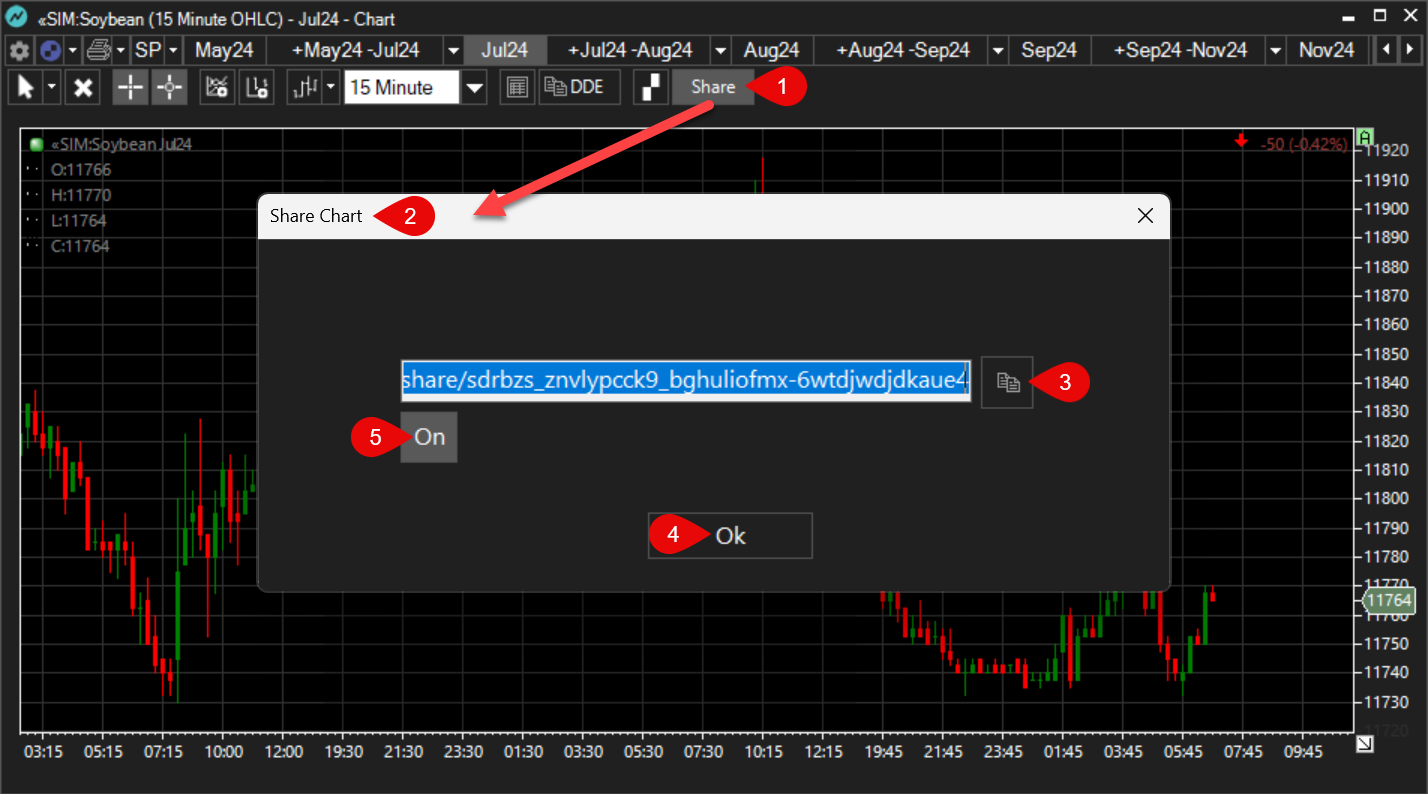The width and height of the screenshot is (1428, 794).
Task: Open the SP dropdown arrow
Action: 172,50
